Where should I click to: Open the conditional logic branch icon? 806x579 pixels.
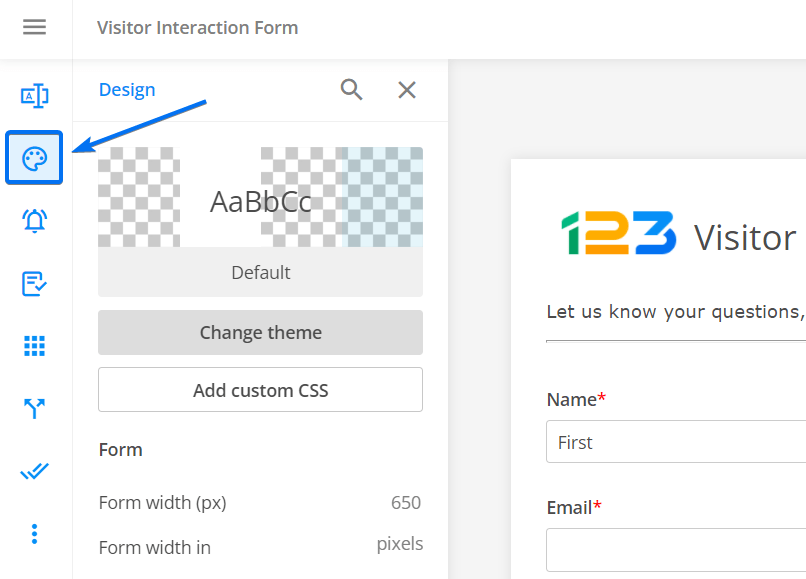(35, 408)
